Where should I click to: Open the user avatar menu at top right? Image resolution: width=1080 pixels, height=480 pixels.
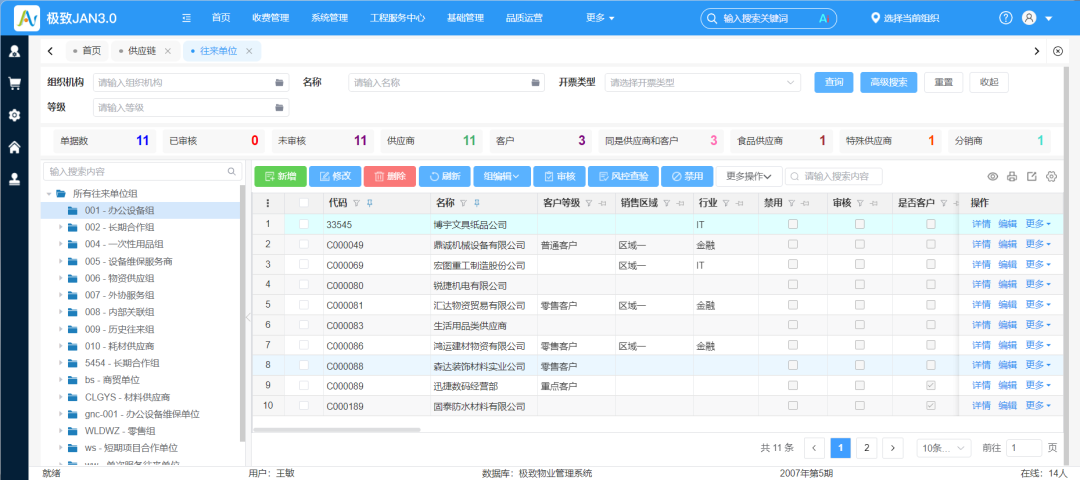pos(1029,18)
